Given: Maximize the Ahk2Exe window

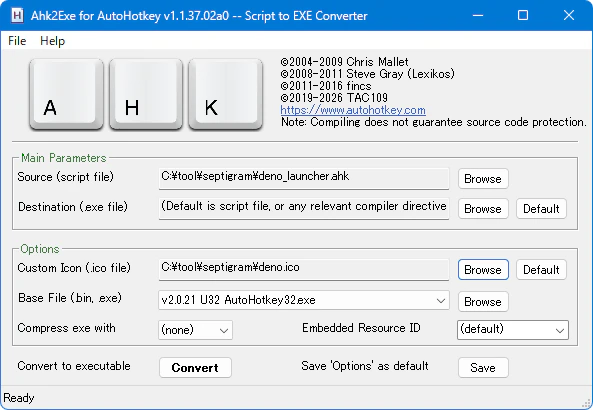Looking at the screenshot, I should [x=523, y=16].
